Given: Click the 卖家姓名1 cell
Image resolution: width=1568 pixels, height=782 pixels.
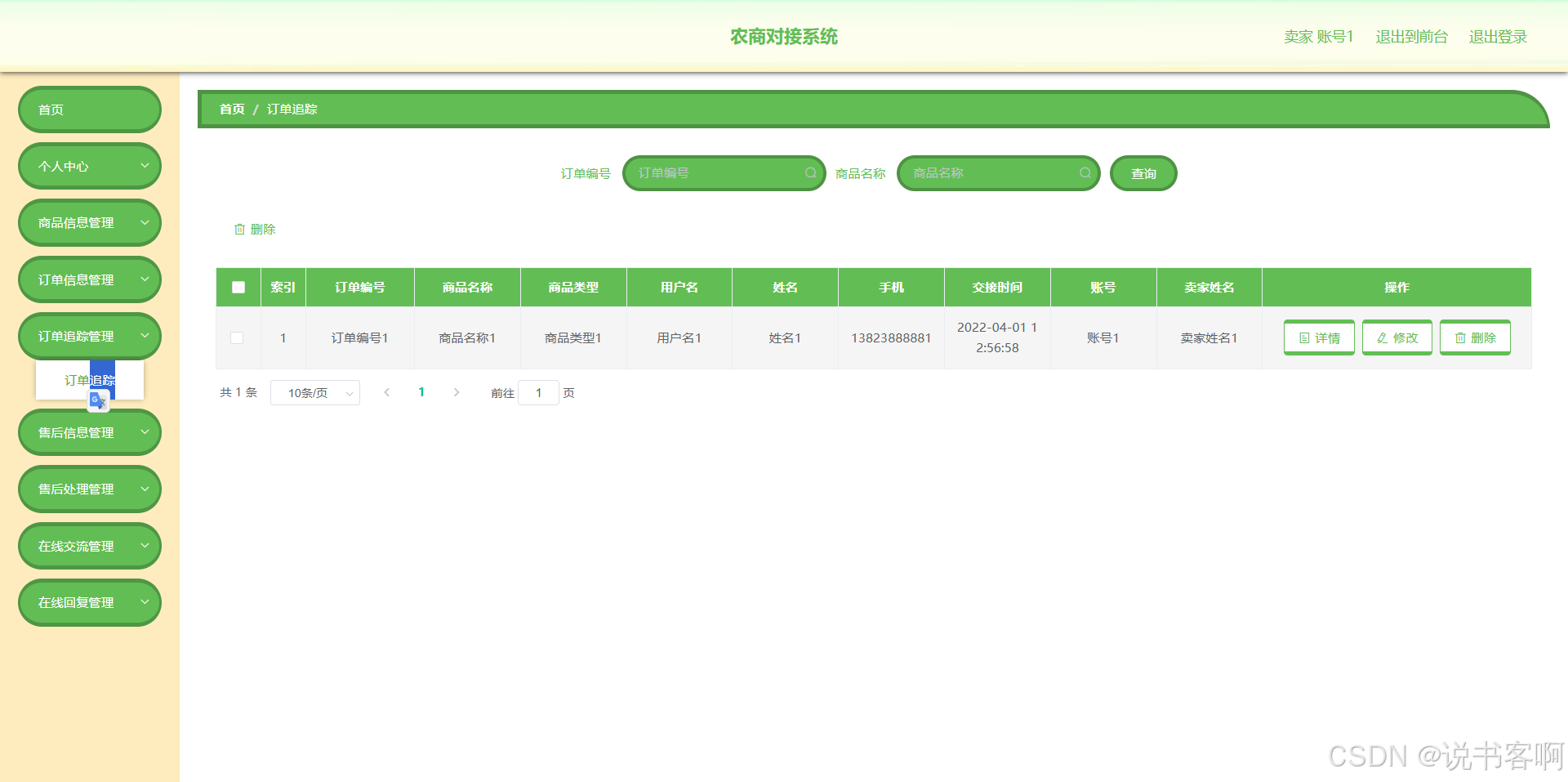Looking at the screenshot, I should (1209, 338).
